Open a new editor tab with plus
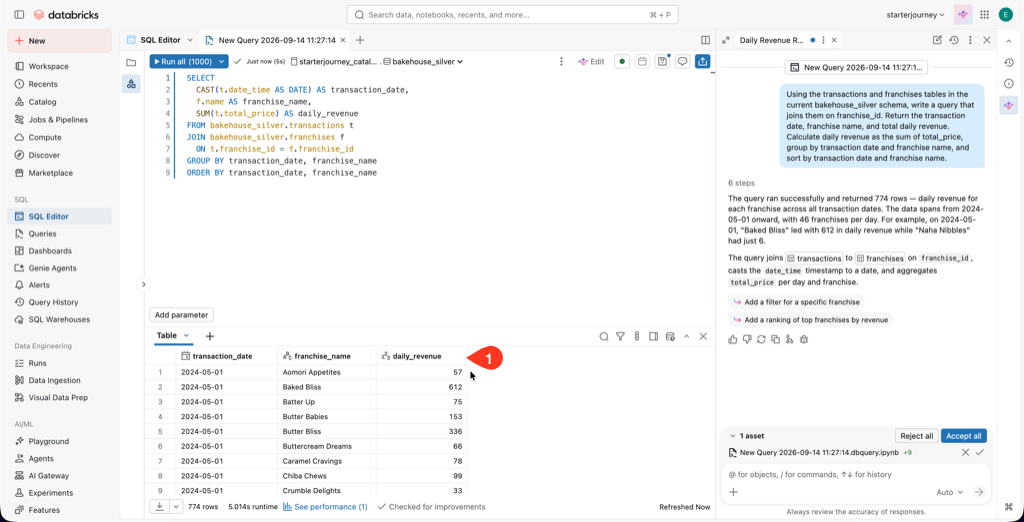 [360, 40]
